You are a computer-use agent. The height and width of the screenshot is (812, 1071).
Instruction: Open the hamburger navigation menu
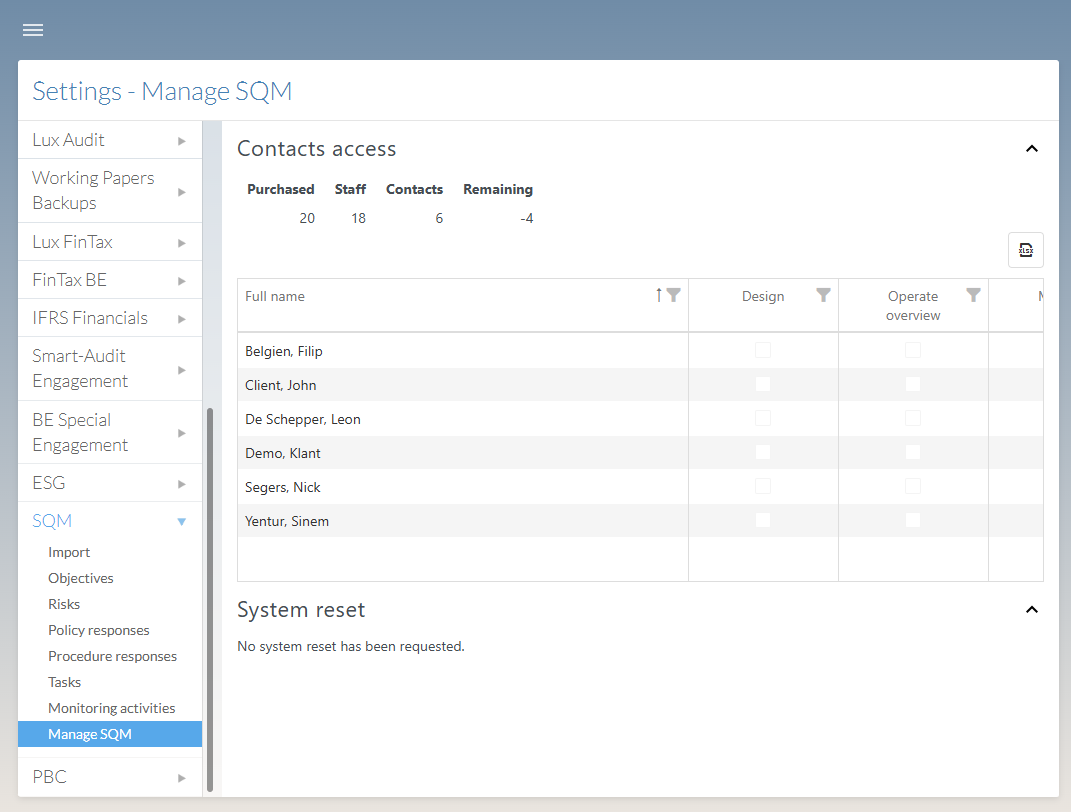pyautogui.click(x=33, y=30)
